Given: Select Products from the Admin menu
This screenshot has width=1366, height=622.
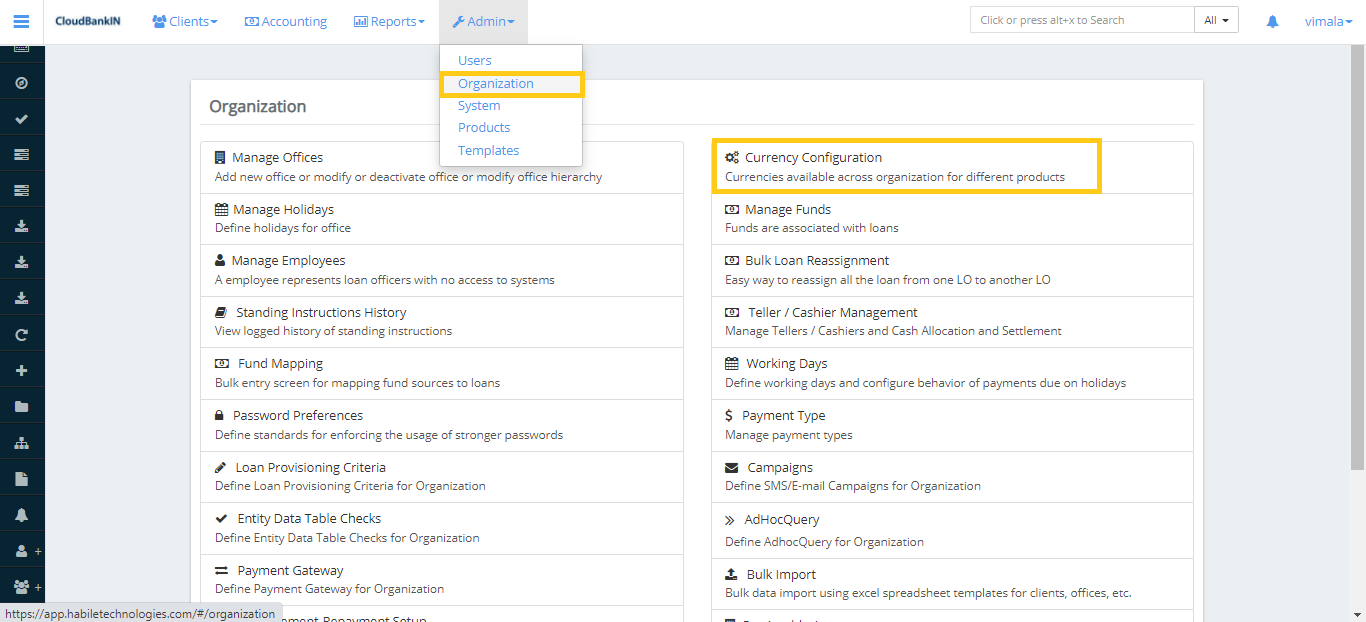Looking at the screenshot, I should pos(484,127).
